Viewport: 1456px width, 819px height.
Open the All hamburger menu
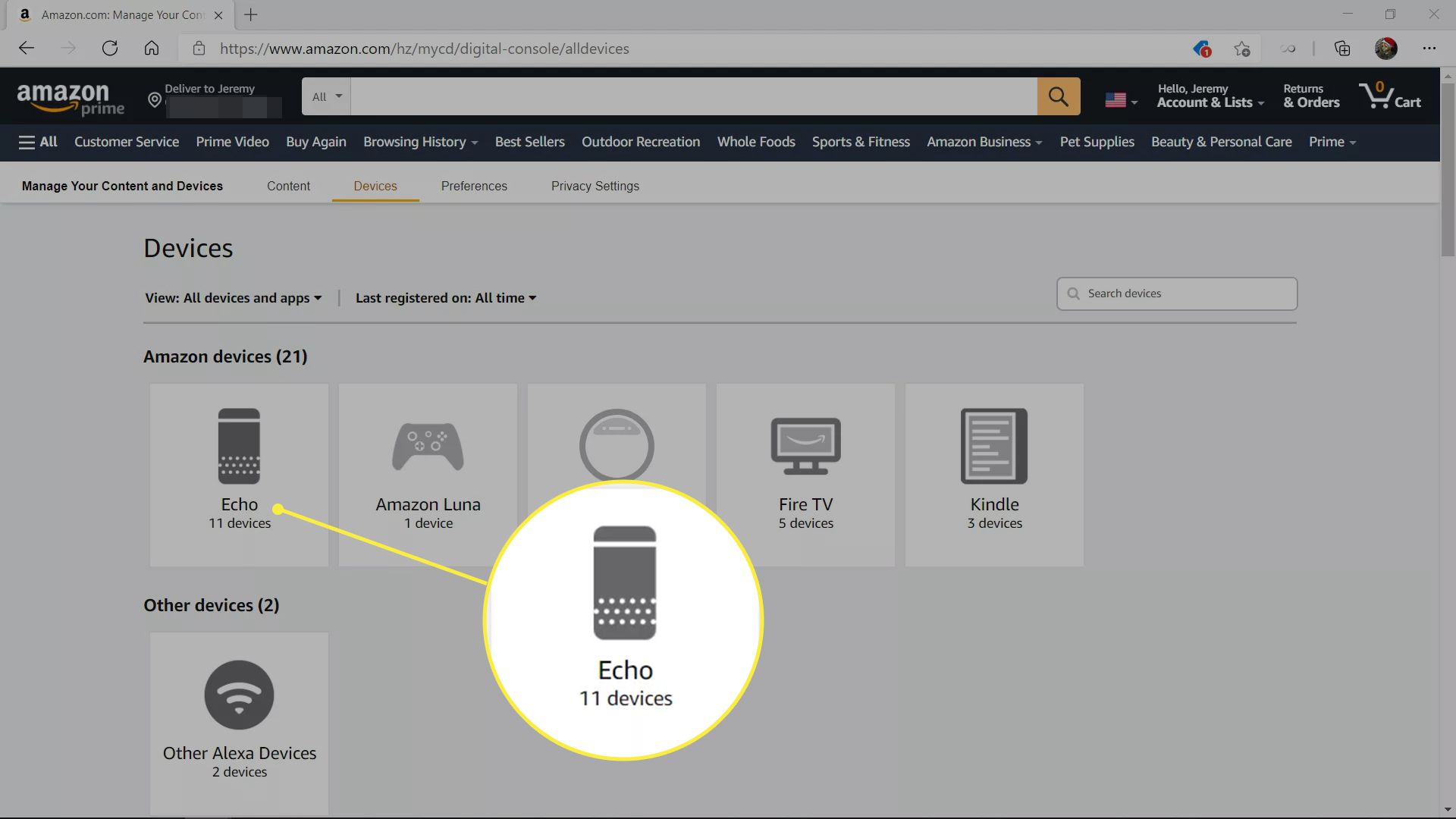[x=38, y=142]
